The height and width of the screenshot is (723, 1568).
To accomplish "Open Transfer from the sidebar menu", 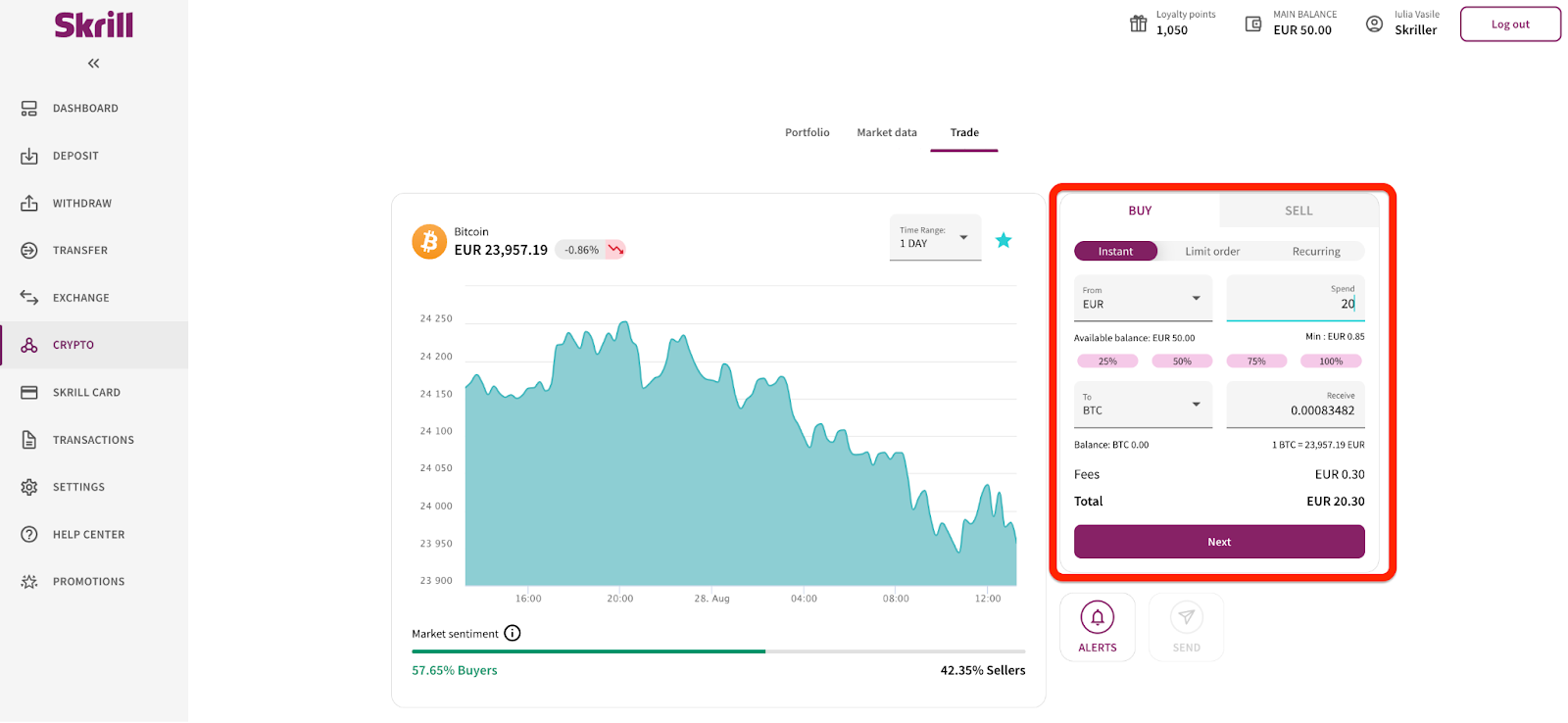I will pyautogui.click(x=94, y=251).
